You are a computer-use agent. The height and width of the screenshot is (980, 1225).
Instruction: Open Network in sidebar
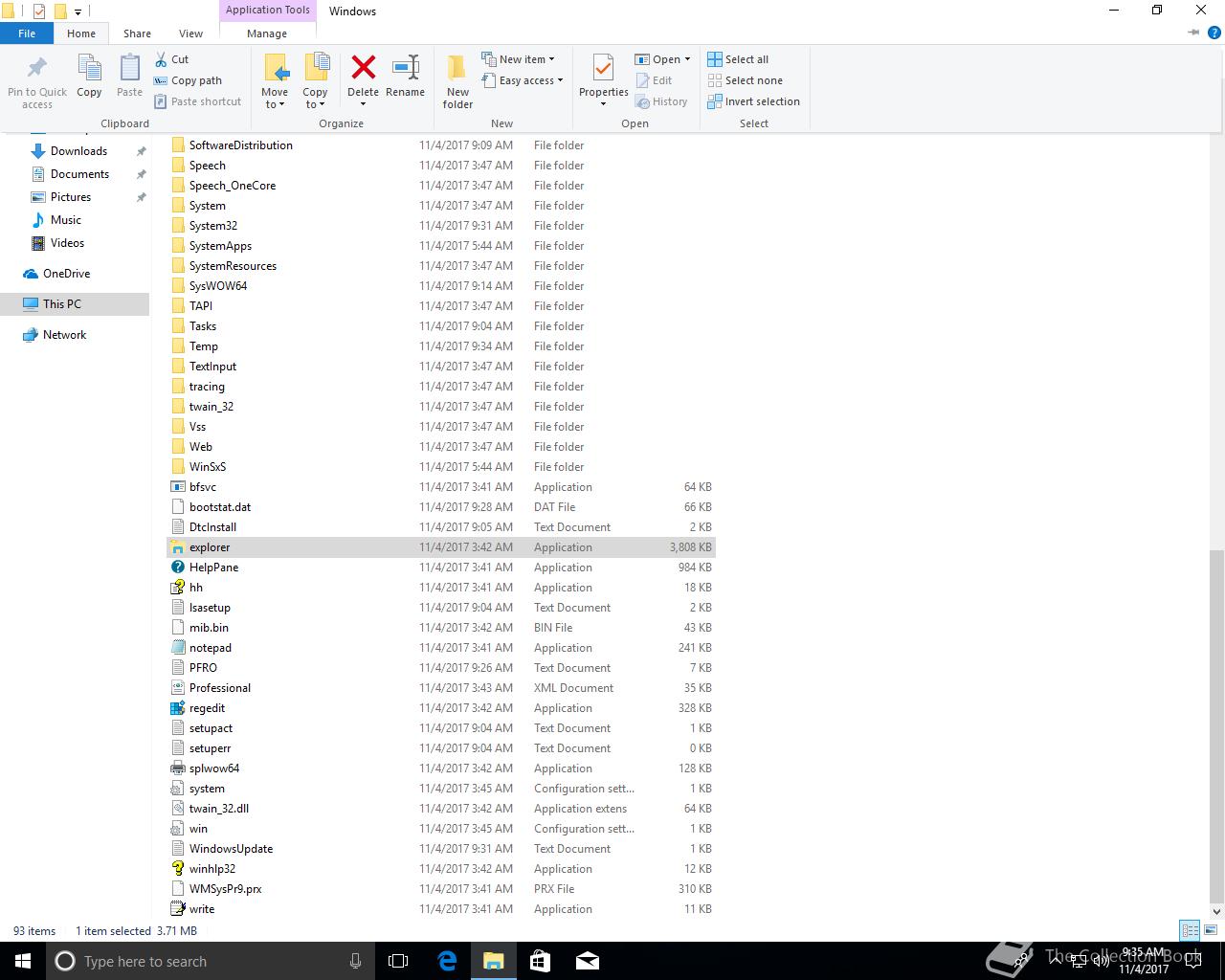click(x=64, y=335)
